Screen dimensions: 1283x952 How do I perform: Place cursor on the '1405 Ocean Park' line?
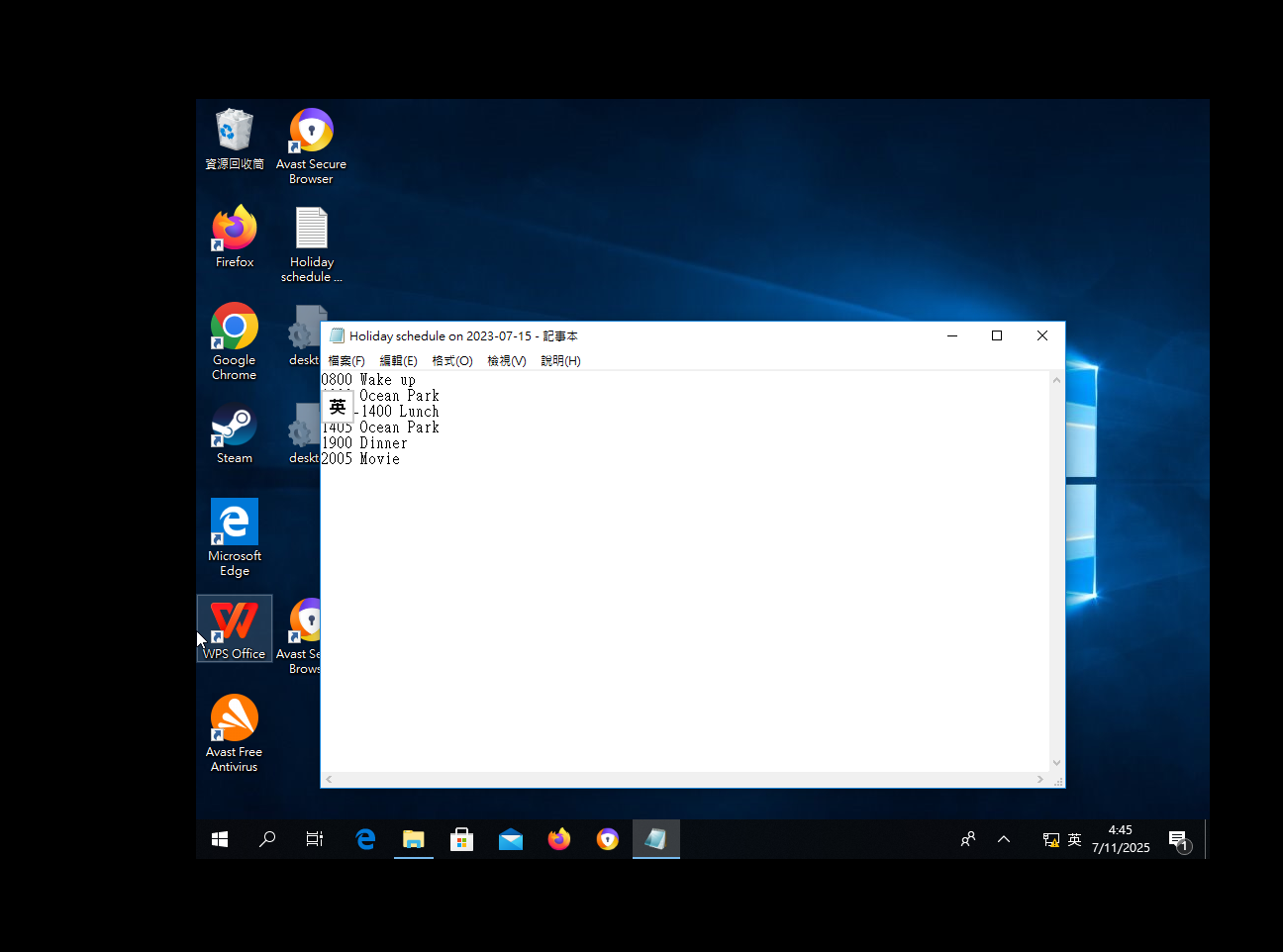[x=380, y=428]
